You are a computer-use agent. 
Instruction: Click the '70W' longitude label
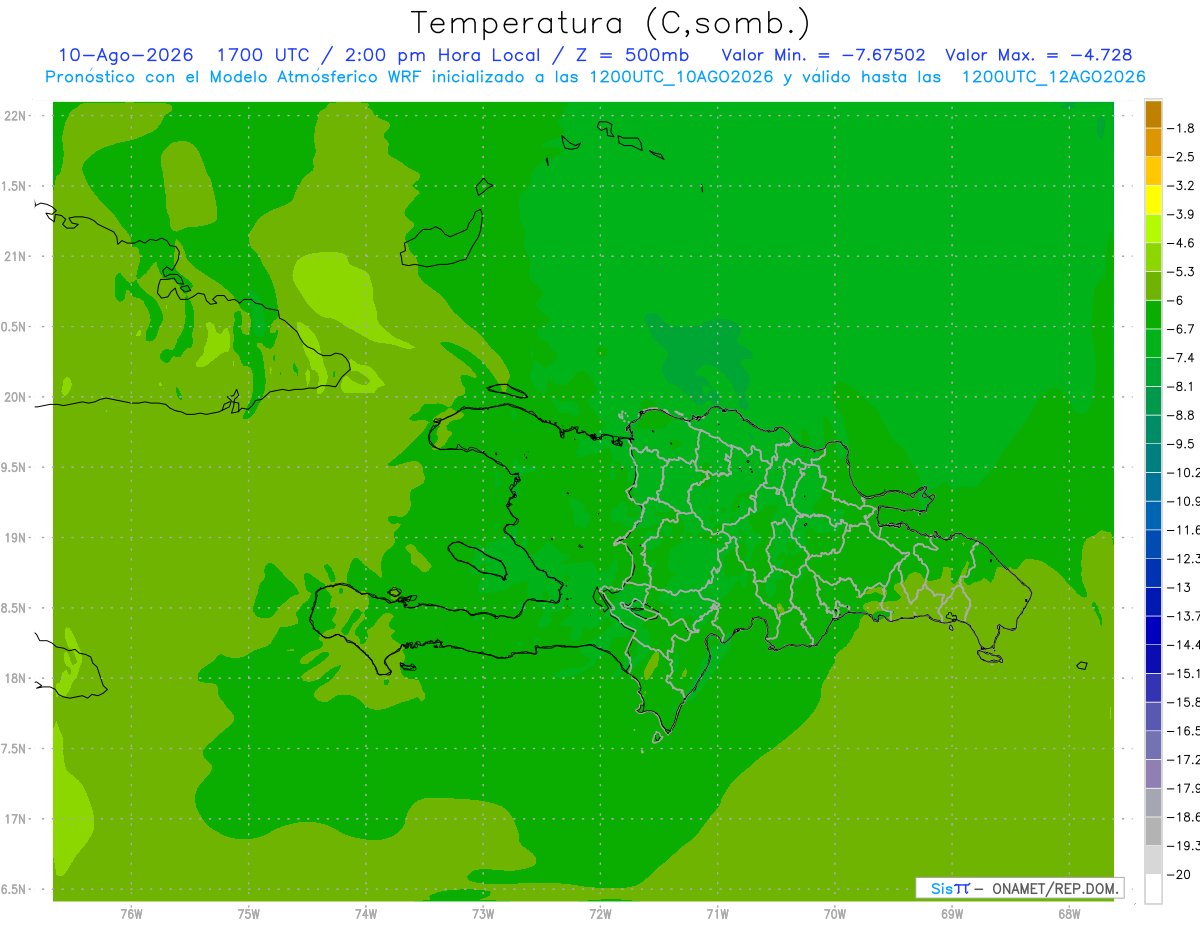coord(835,914)
